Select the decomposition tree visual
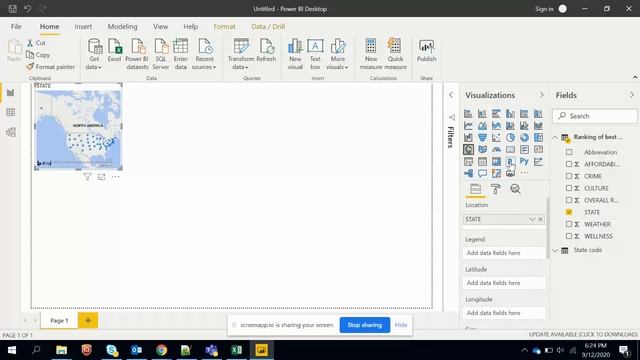This screenshot has width=640, height=360. click(x=468, y=173)
